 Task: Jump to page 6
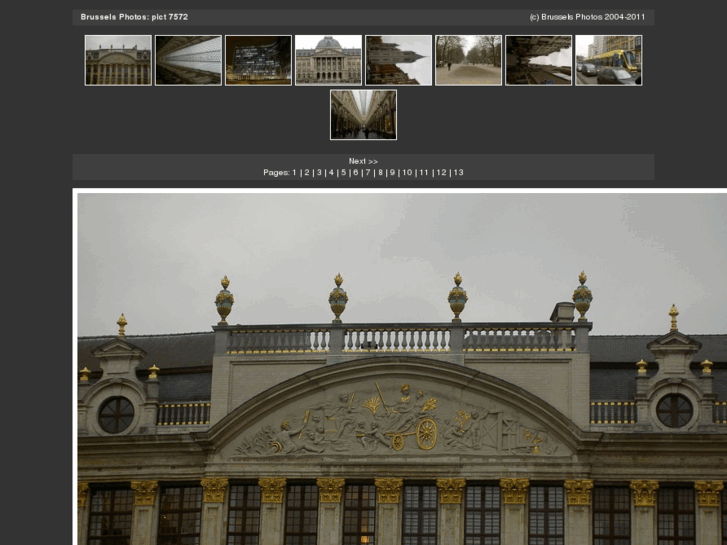(x=356, y=173)
